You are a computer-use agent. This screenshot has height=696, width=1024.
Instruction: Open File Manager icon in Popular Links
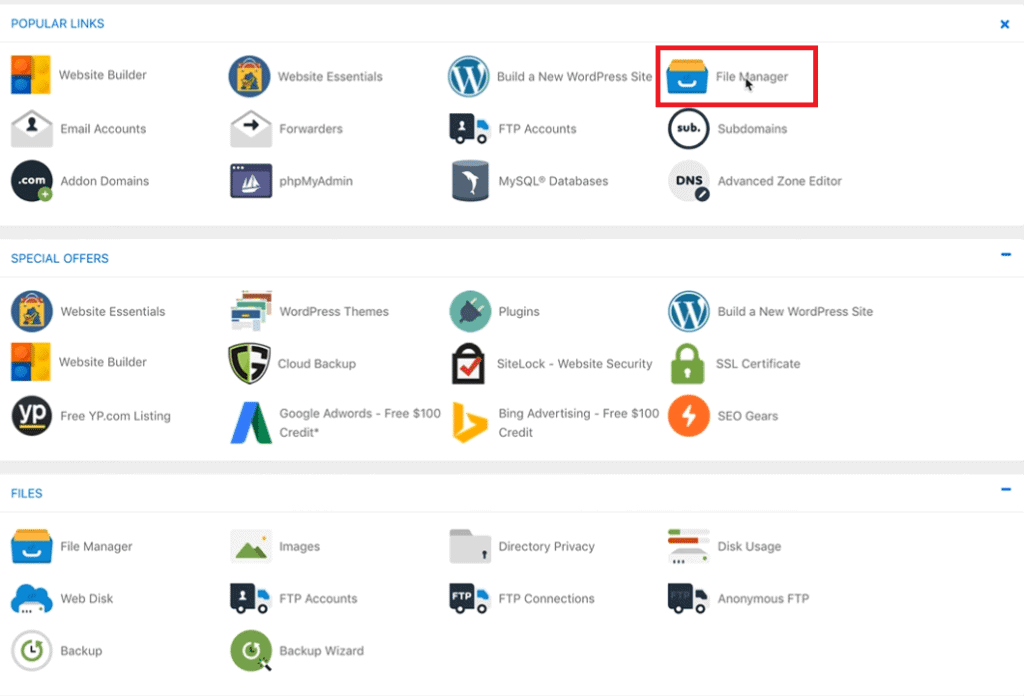tap(687, 76)
